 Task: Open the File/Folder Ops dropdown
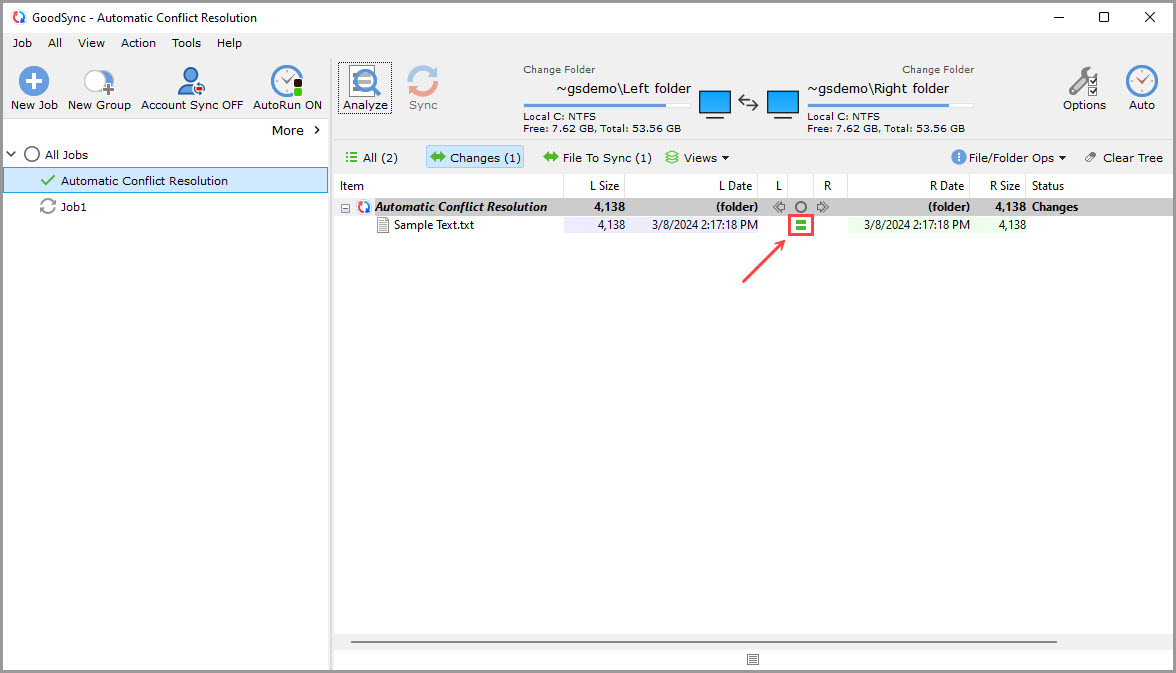(x=1008, y=158)
